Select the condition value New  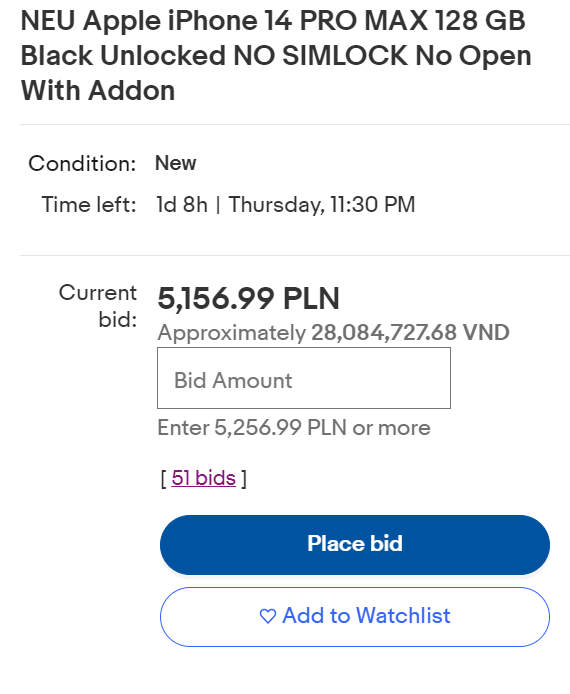click(x=176, y=163)
